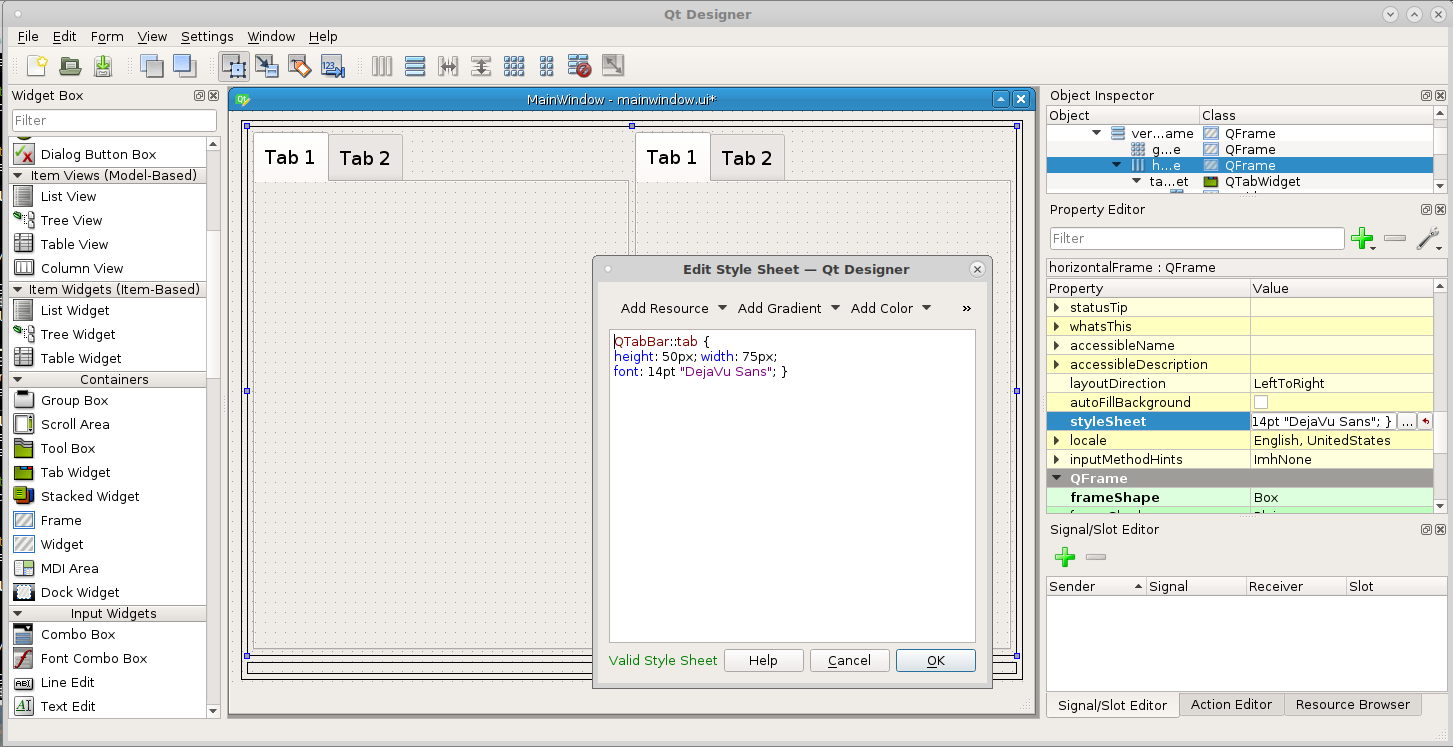Viewport: 1453px width, 747px height.
Task: Open the Add Color dropdown
Action: pyautogui.click(x=890, y=308)
